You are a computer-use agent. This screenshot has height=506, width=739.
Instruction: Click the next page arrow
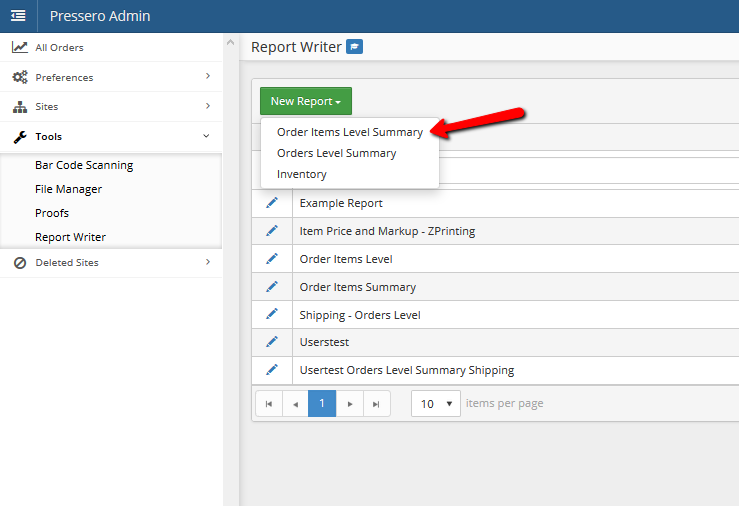350,404
